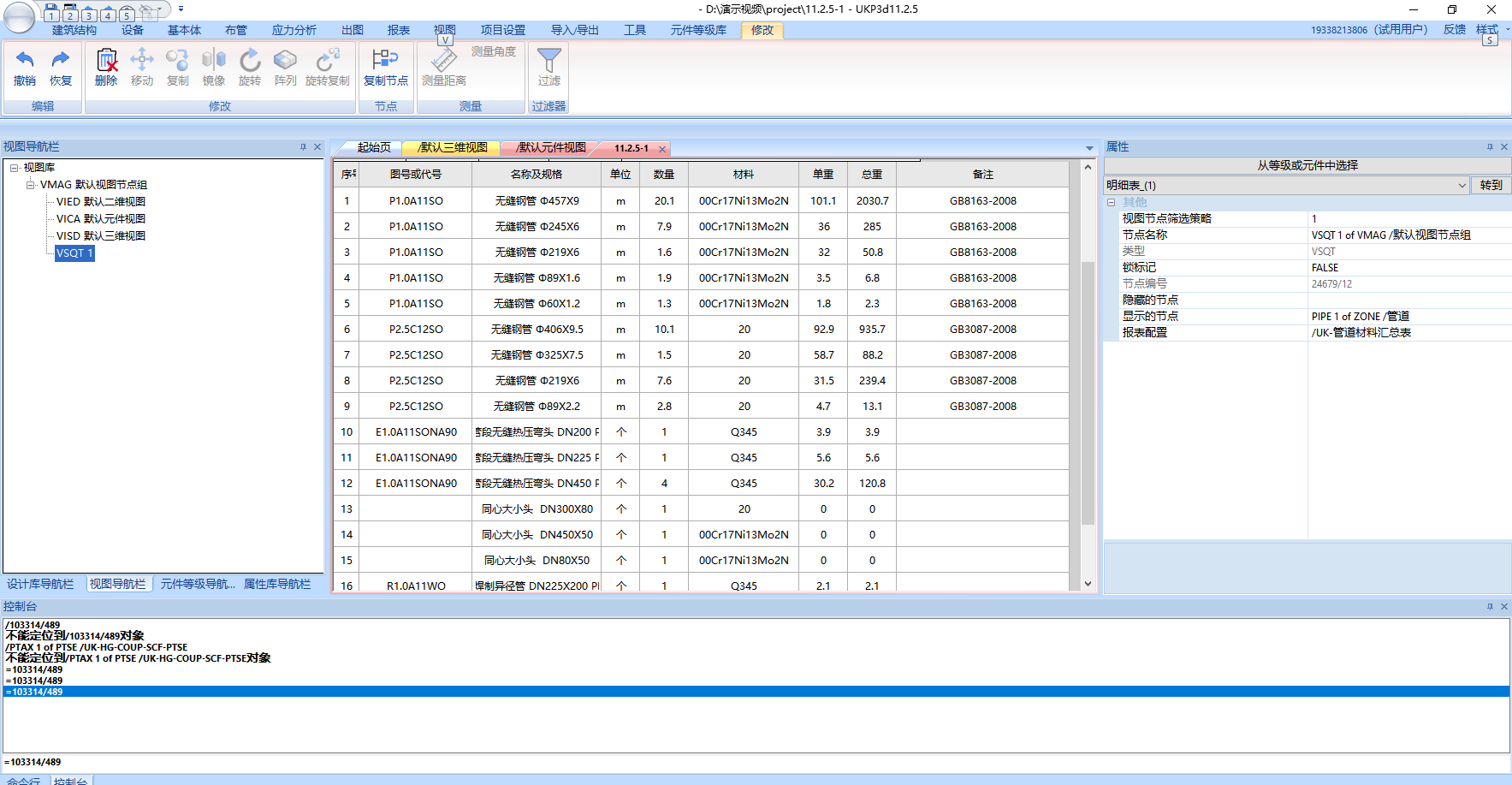Select the VIED 默认二维视图 tree item
The image size is (1512, 785).
pyautogui.click(x=100, y=202)
